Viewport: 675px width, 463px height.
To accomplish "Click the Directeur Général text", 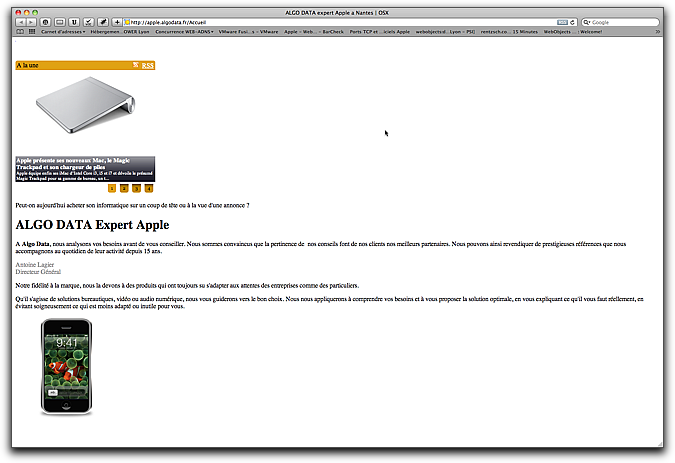I will [x=38, y=272].
